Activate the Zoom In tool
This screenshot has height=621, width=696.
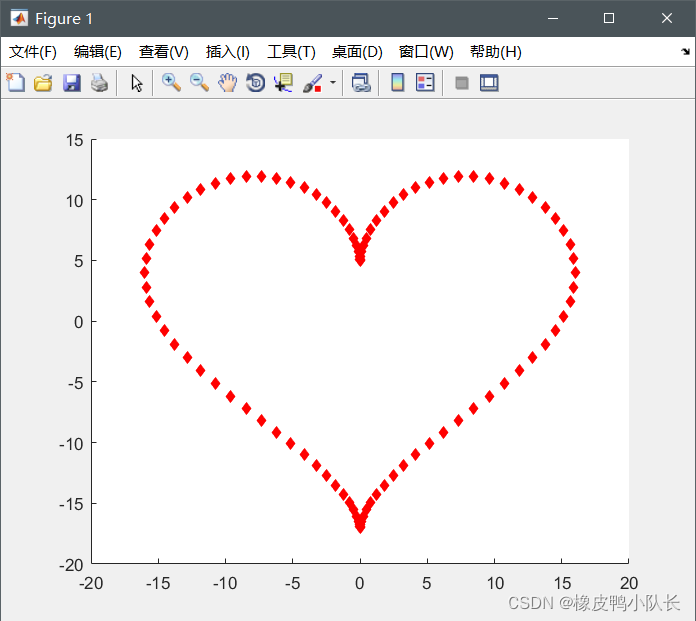coord(171,83)
